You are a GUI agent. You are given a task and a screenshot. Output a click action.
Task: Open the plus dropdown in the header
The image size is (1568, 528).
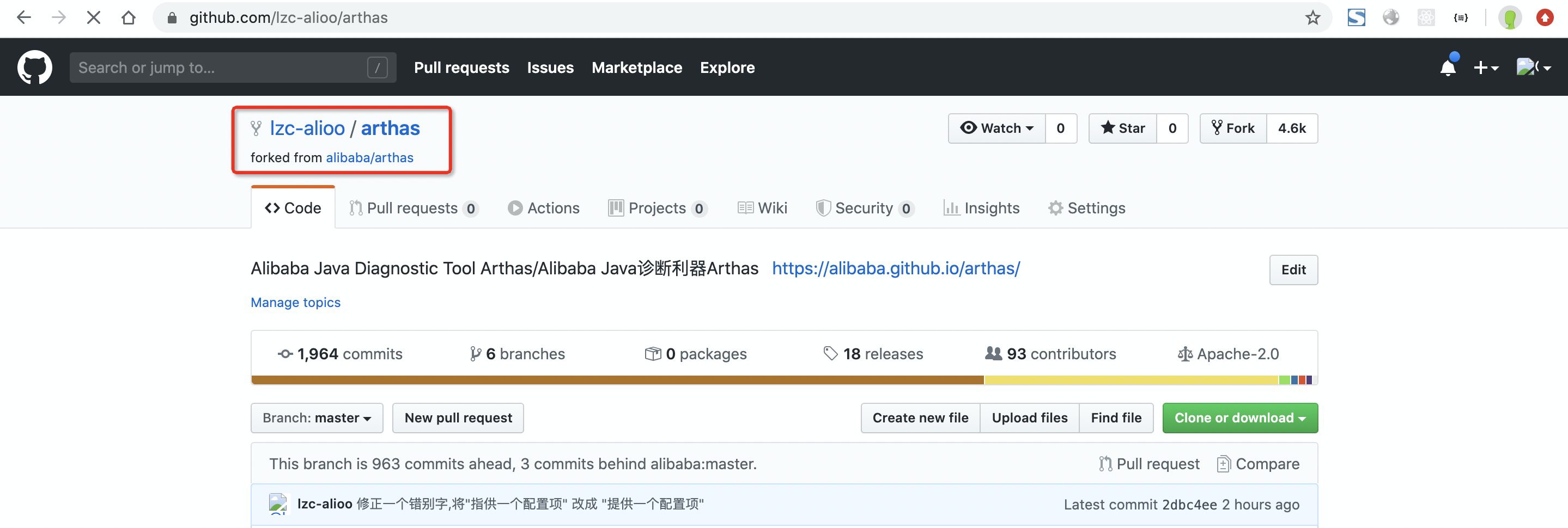(x=1486, y=67)
